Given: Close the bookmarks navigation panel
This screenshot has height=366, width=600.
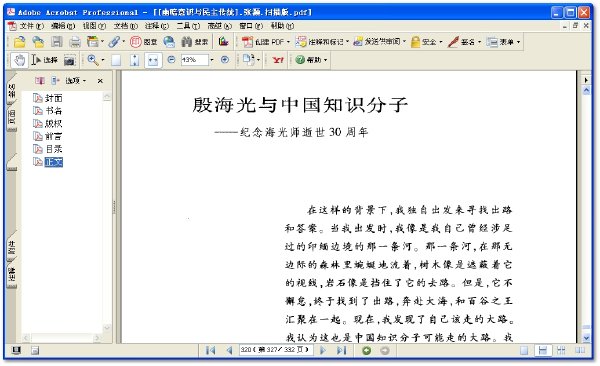Looking at the screenshot, I should tap(100, 81).
